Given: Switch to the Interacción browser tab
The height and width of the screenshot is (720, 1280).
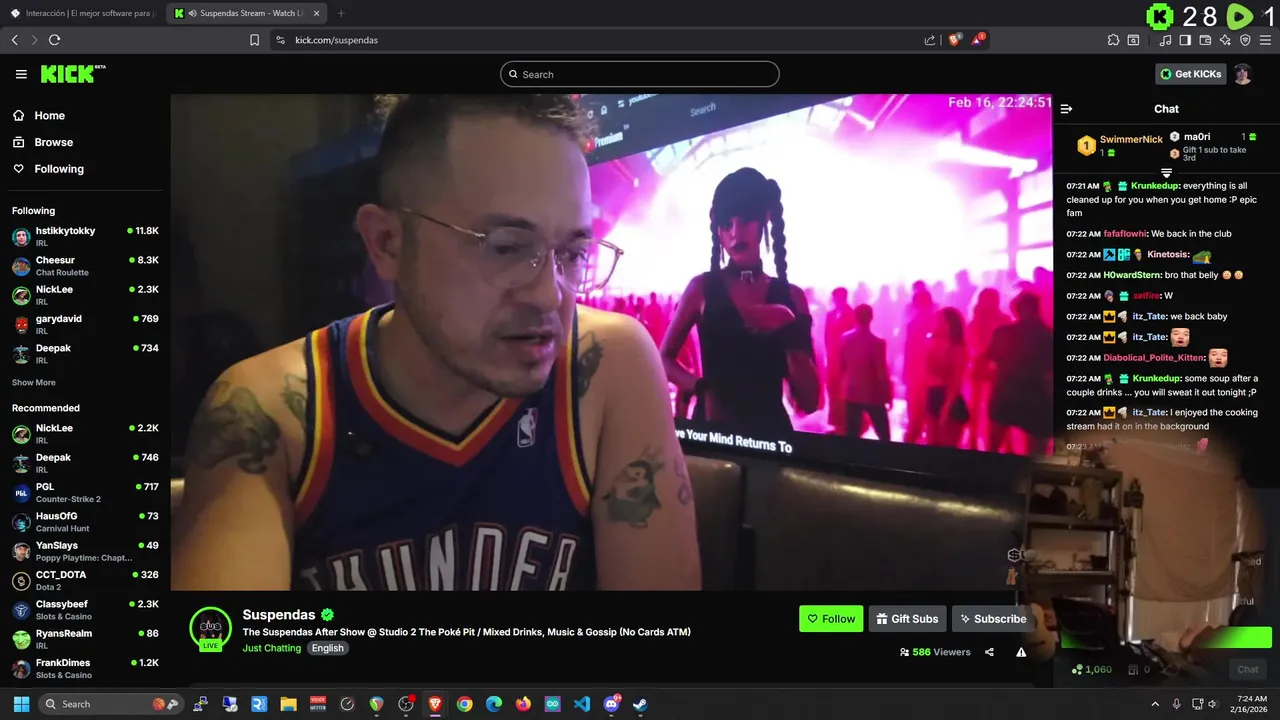Looking at the screenshot, I should [85, 13].
